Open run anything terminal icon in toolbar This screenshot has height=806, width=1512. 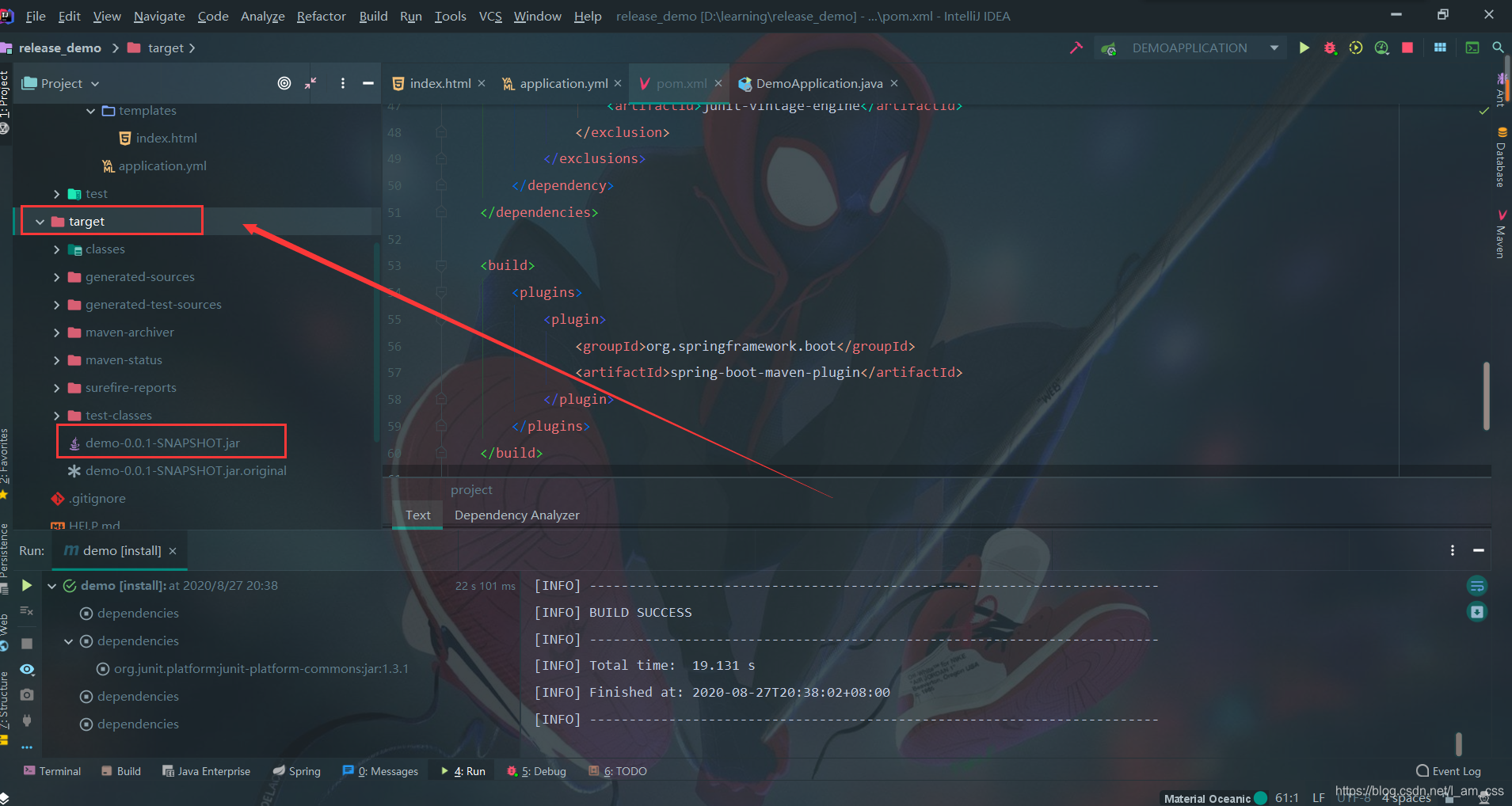pos(1472,48)
